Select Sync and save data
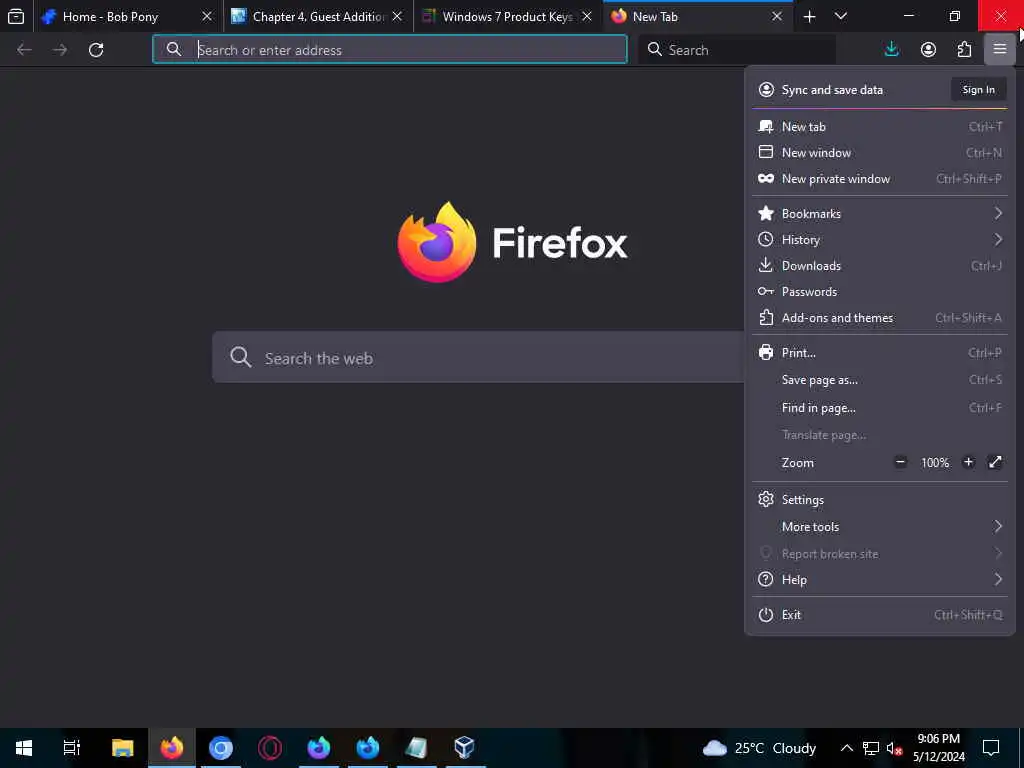 [x=832, y=89]
